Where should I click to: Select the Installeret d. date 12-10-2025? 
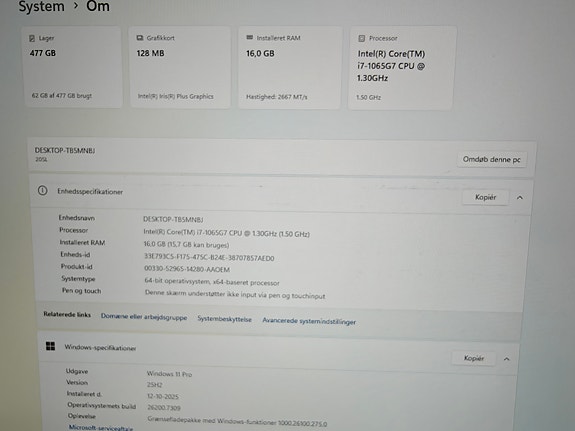[x=163, y=396]
